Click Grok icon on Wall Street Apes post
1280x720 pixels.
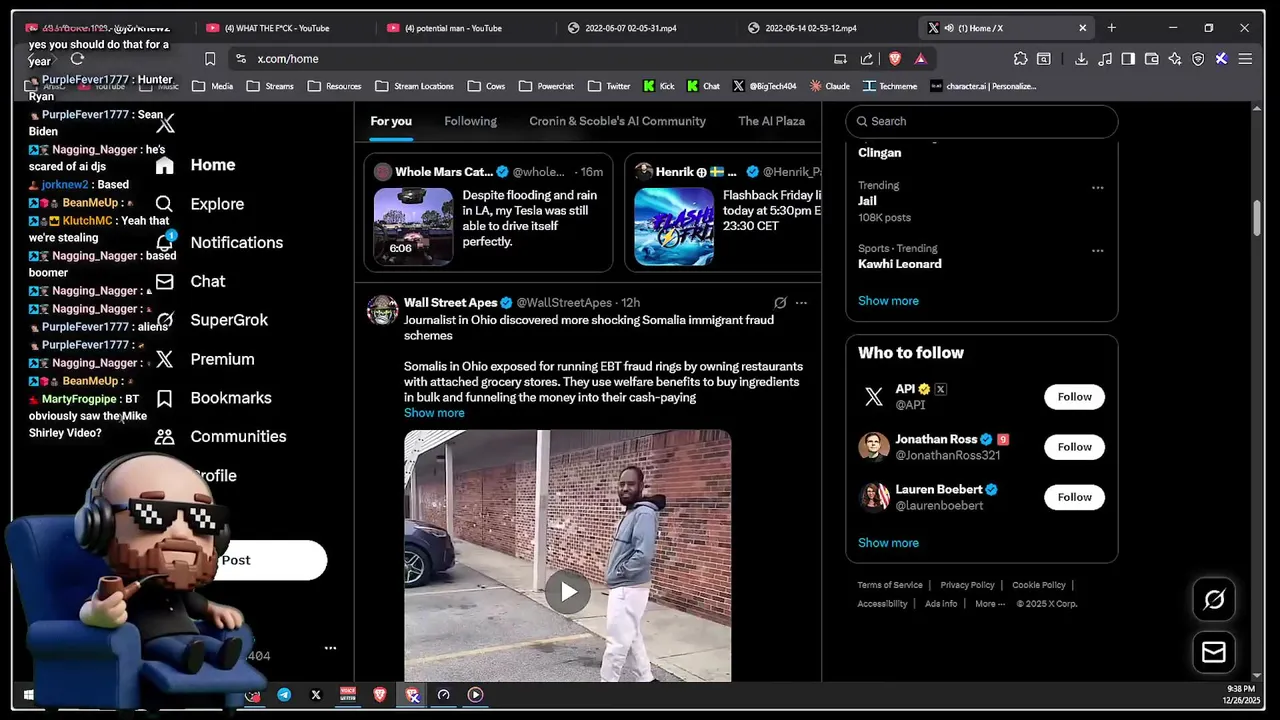tap(780, 303)
